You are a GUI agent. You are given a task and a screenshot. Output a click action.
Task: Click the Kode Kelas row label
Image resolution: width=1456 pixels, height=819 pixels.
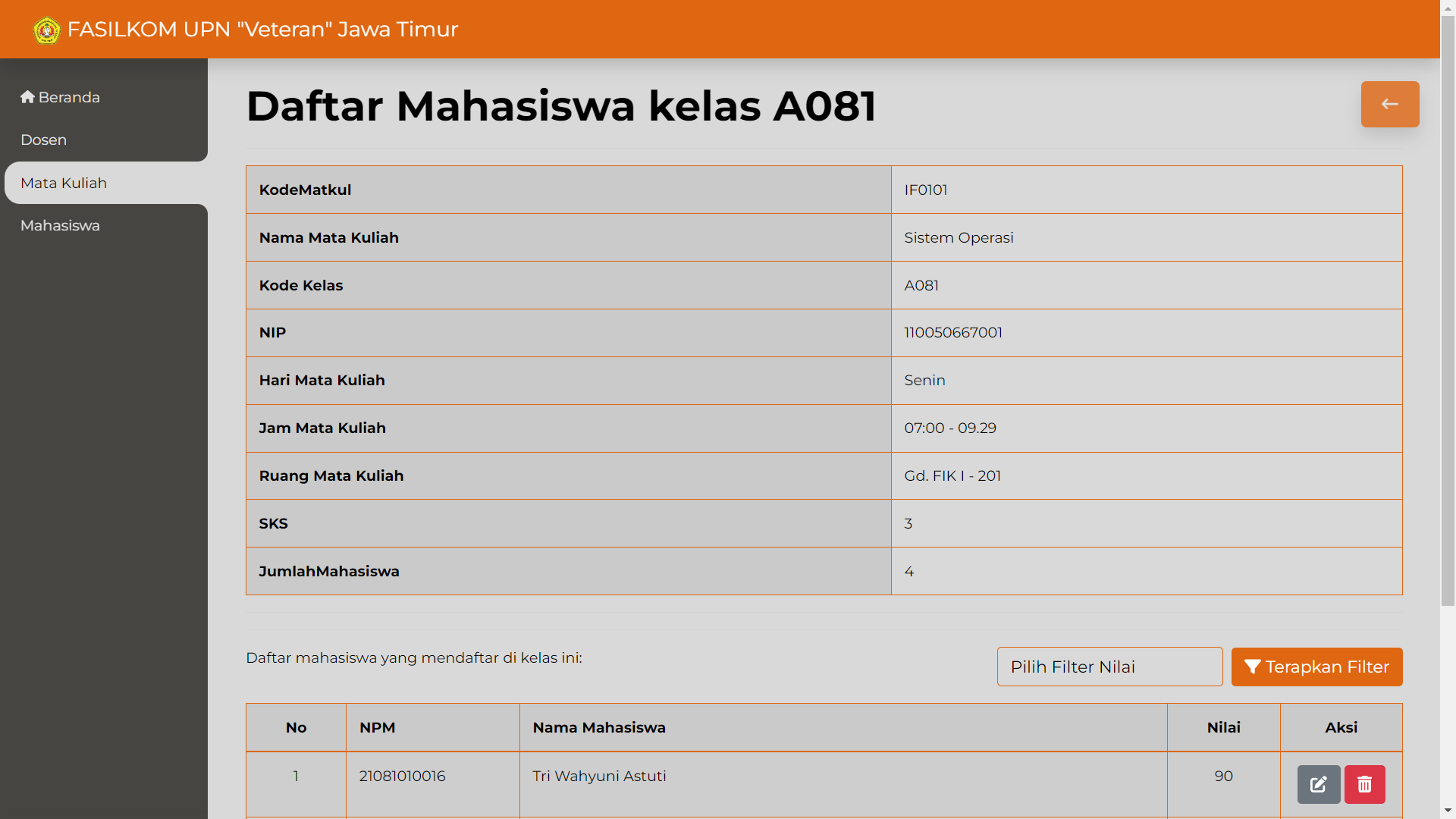click(x=300, y=285)
